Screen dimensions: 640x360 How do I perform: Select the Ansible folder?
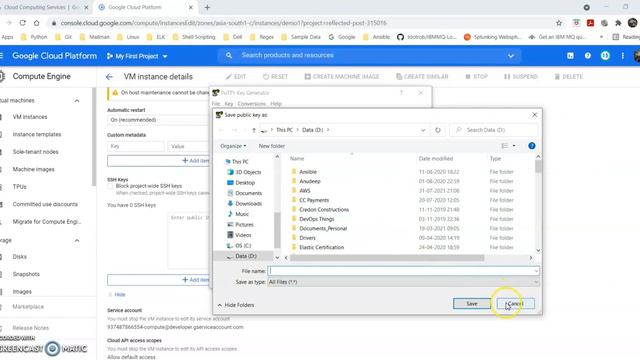pos(304,172)
